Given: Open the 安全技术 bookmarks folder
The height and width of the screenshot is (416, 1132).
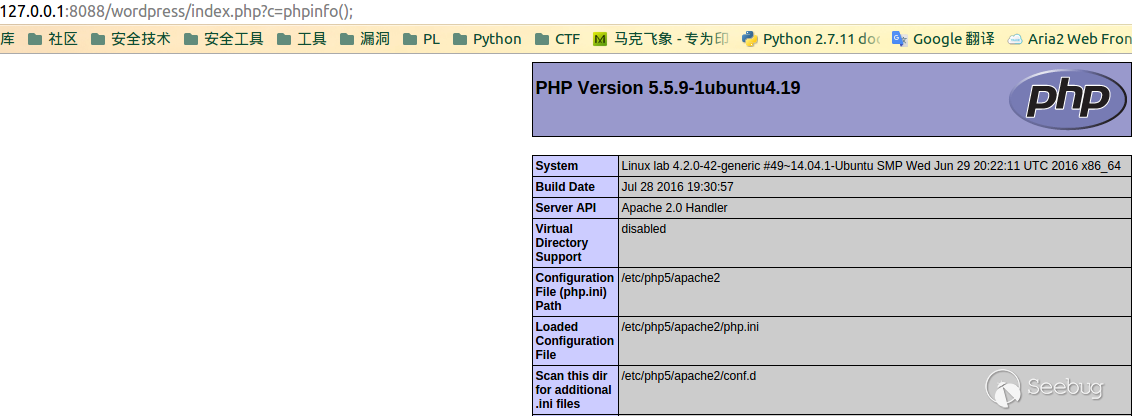Looking at the screenshot, I should coord(130,39).
